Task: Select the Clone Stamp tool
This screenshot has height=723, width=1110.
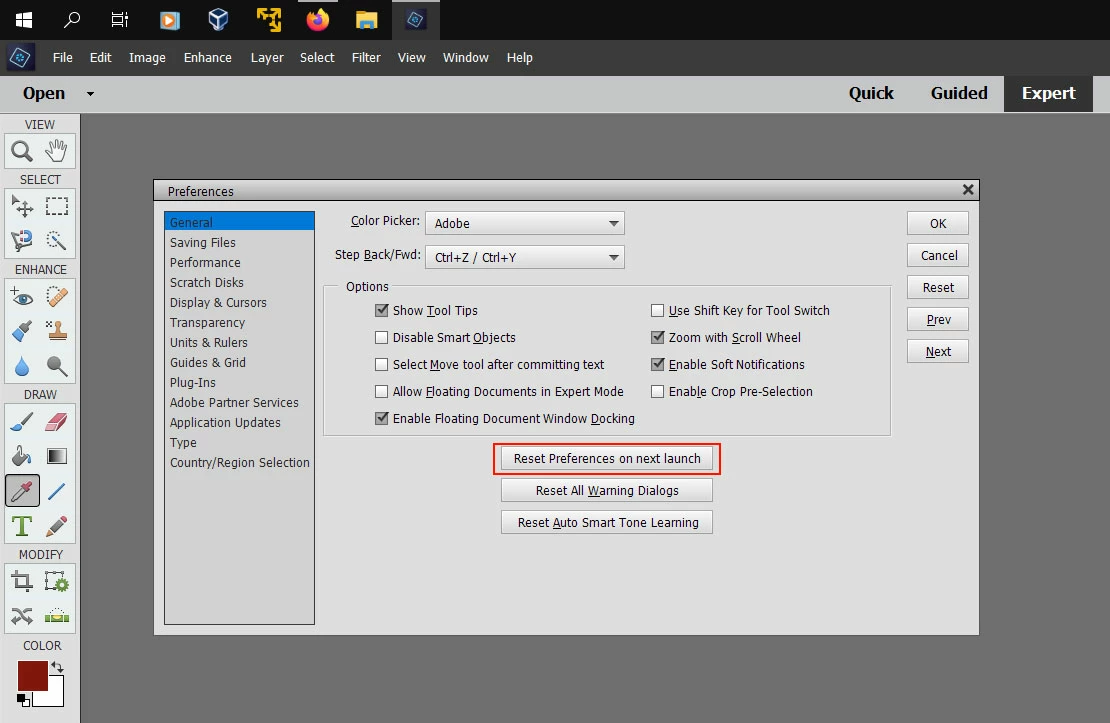Action: tap(57, 331)
